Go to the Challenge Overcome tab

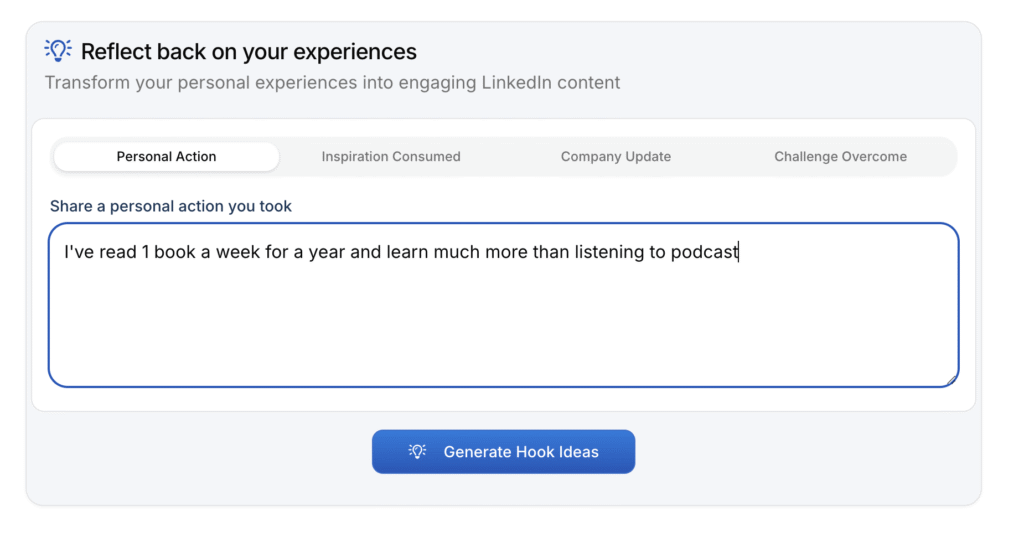point(840,157)
